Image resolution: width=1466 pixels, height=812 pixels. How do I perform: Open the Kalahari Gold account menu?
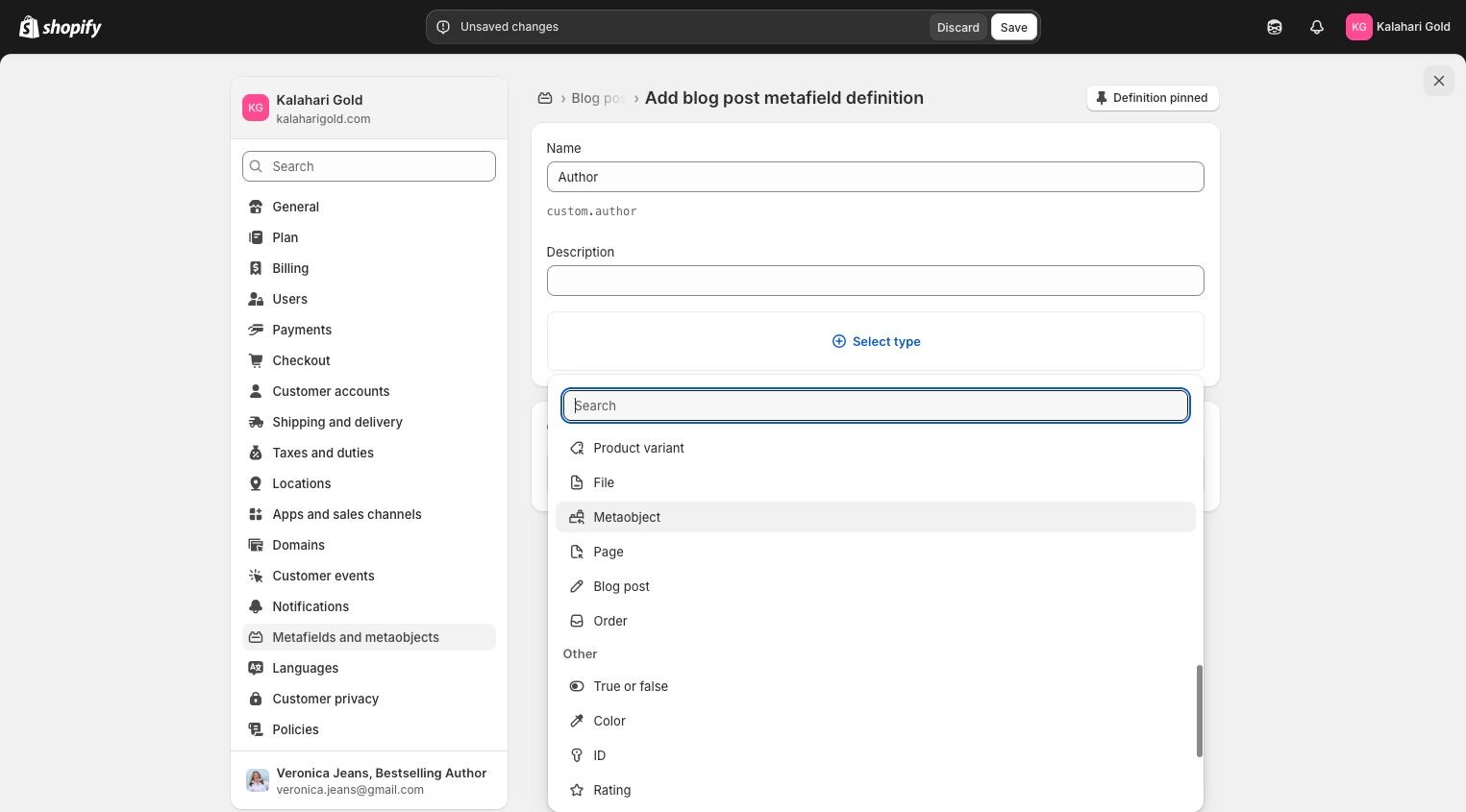1398,27
